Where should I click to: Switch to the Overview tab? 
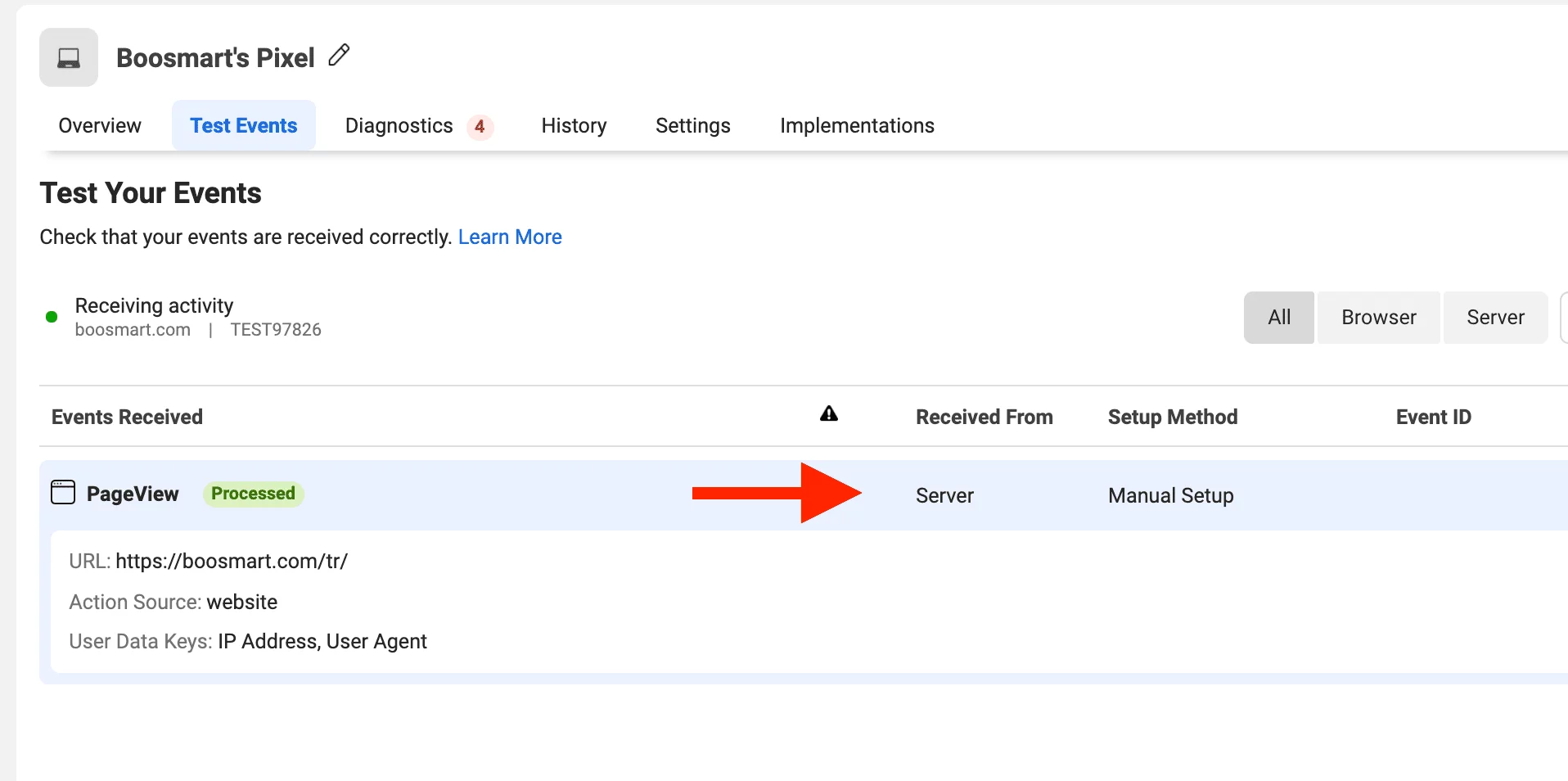point(100,125)
